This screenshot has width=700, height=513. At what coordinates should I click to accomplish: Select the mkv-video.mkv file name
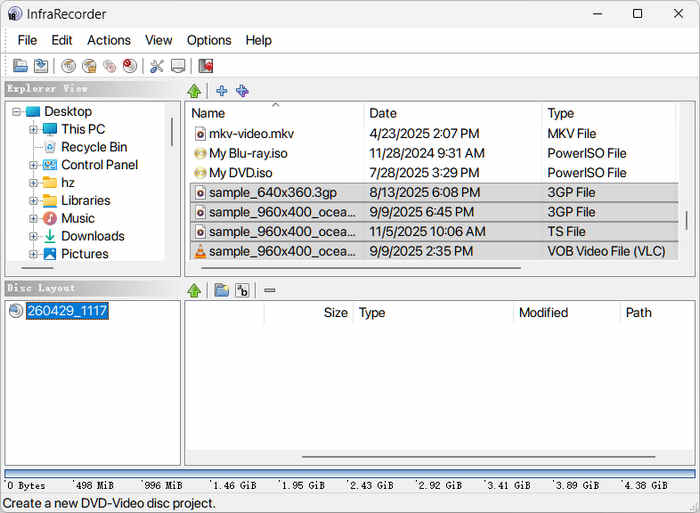[251, 134]
